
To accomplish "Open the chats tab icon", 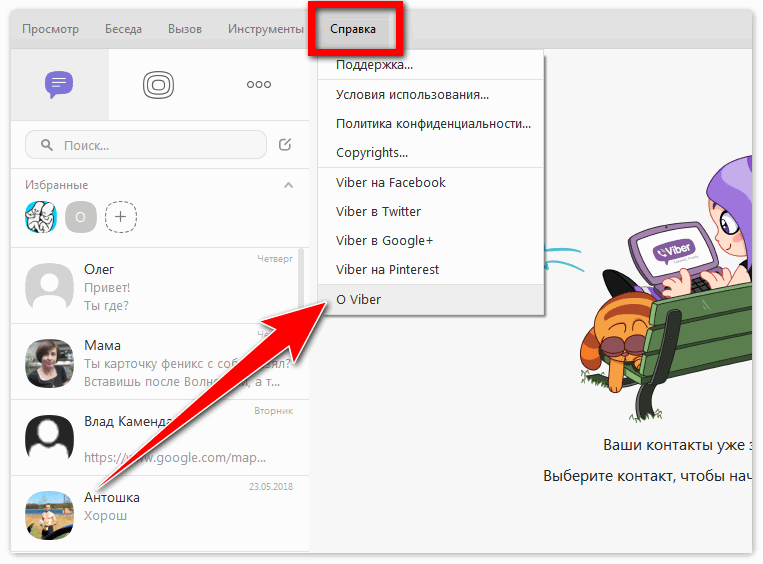I will (59, 85).
